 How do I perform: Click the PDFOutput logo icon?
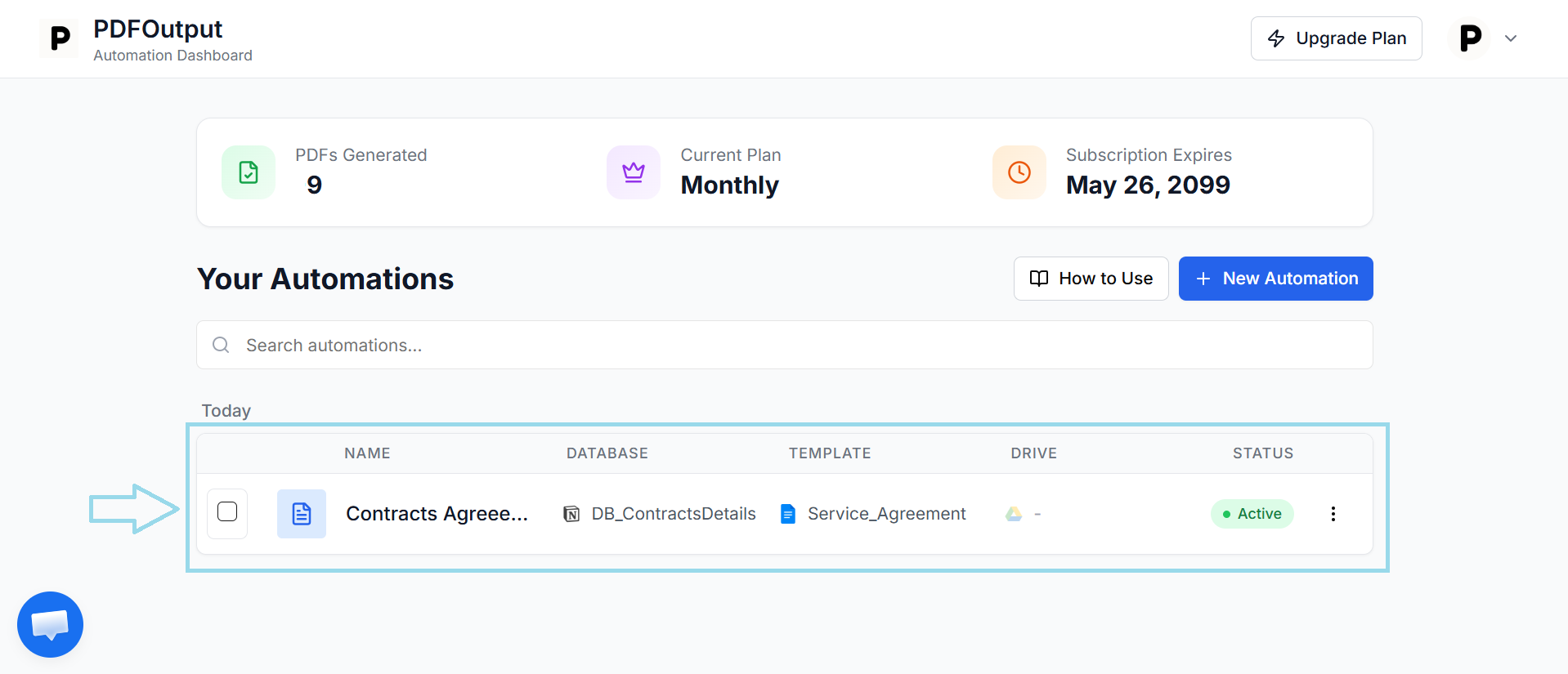(59, 38)
